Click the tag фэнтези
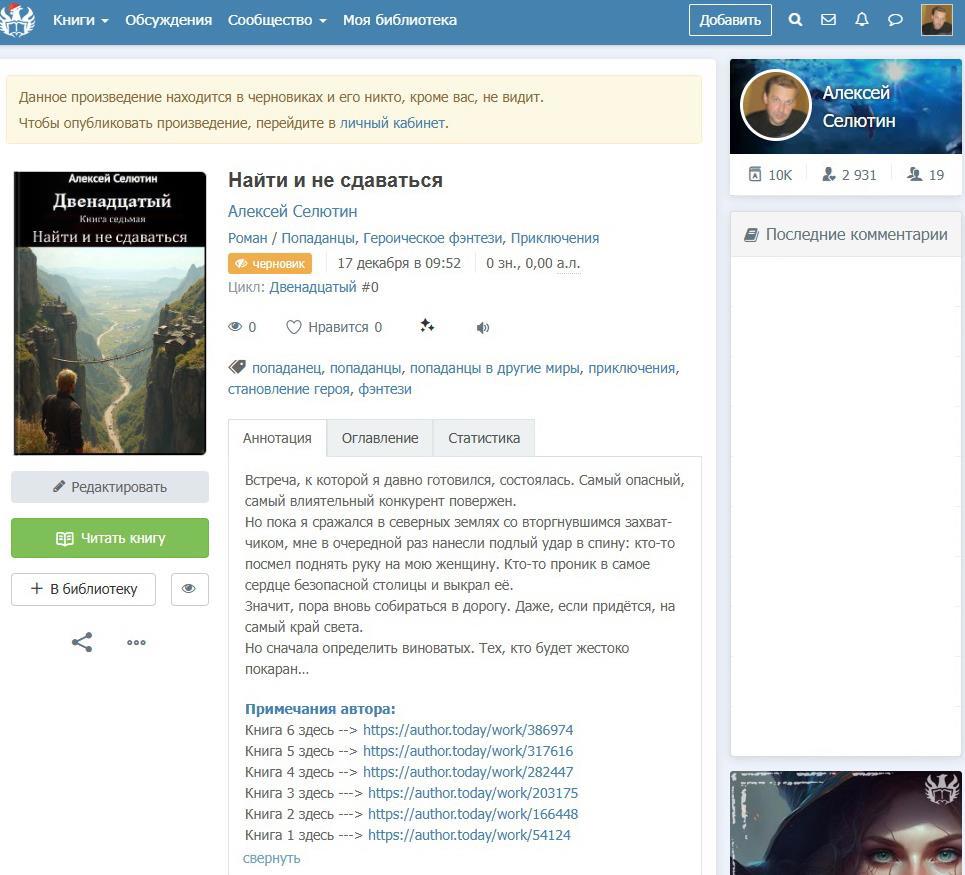 click(385, 389)
